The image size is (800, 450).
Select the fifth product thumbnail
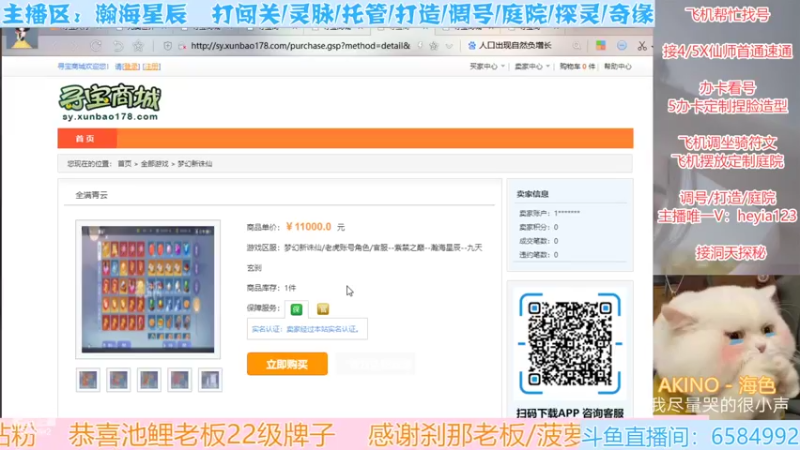click(210, 380)
